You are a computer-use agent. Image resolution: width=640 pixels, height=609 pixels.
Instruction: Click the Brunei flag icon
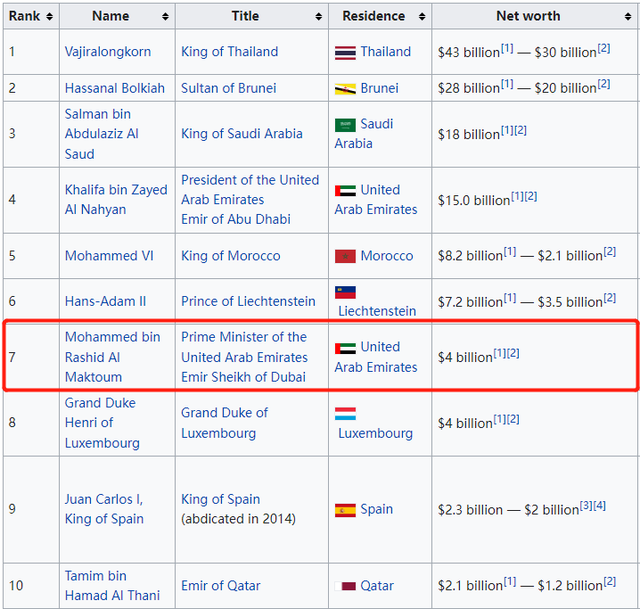[345, 89]
